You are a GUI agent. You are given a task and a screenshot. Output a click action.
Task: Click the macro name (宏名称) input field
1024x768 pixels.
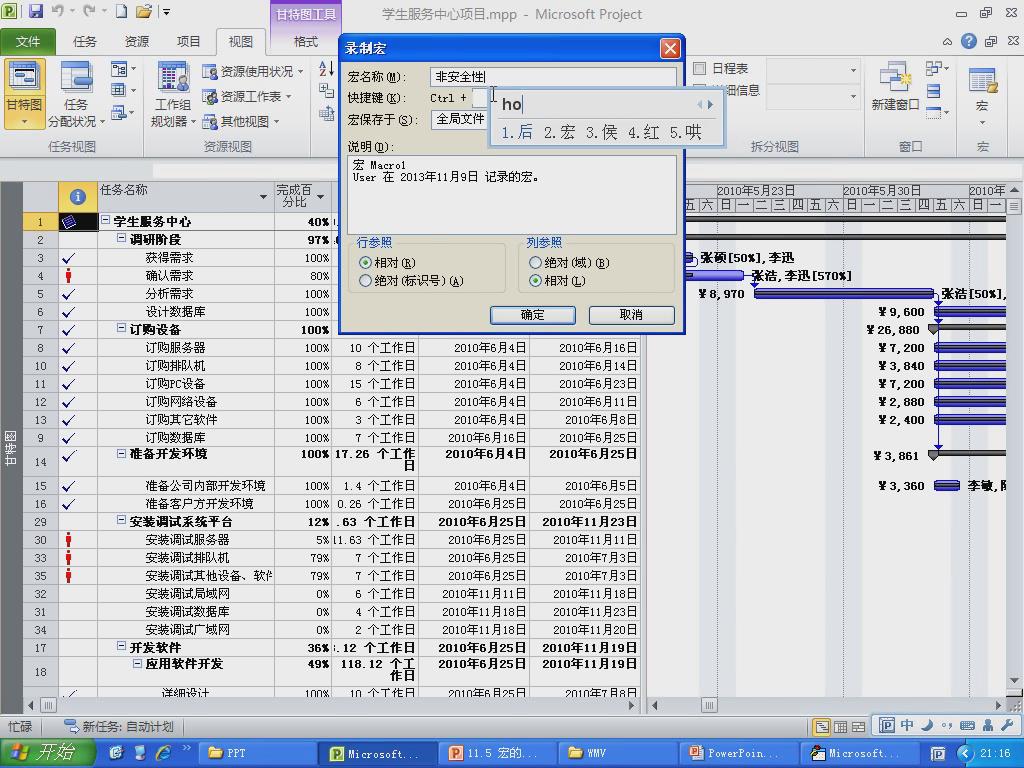(x=552, y=77)
